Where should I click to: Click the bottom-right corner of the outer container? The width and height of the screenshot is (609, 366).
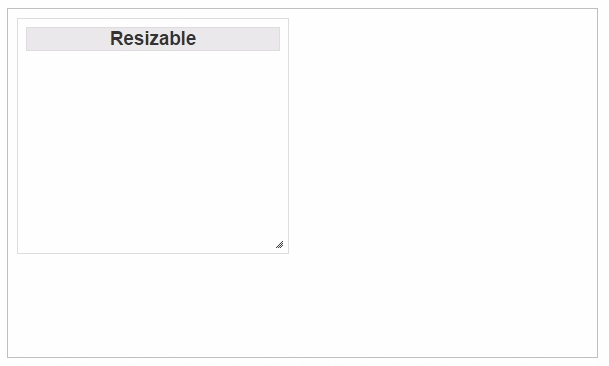(597, 357)
